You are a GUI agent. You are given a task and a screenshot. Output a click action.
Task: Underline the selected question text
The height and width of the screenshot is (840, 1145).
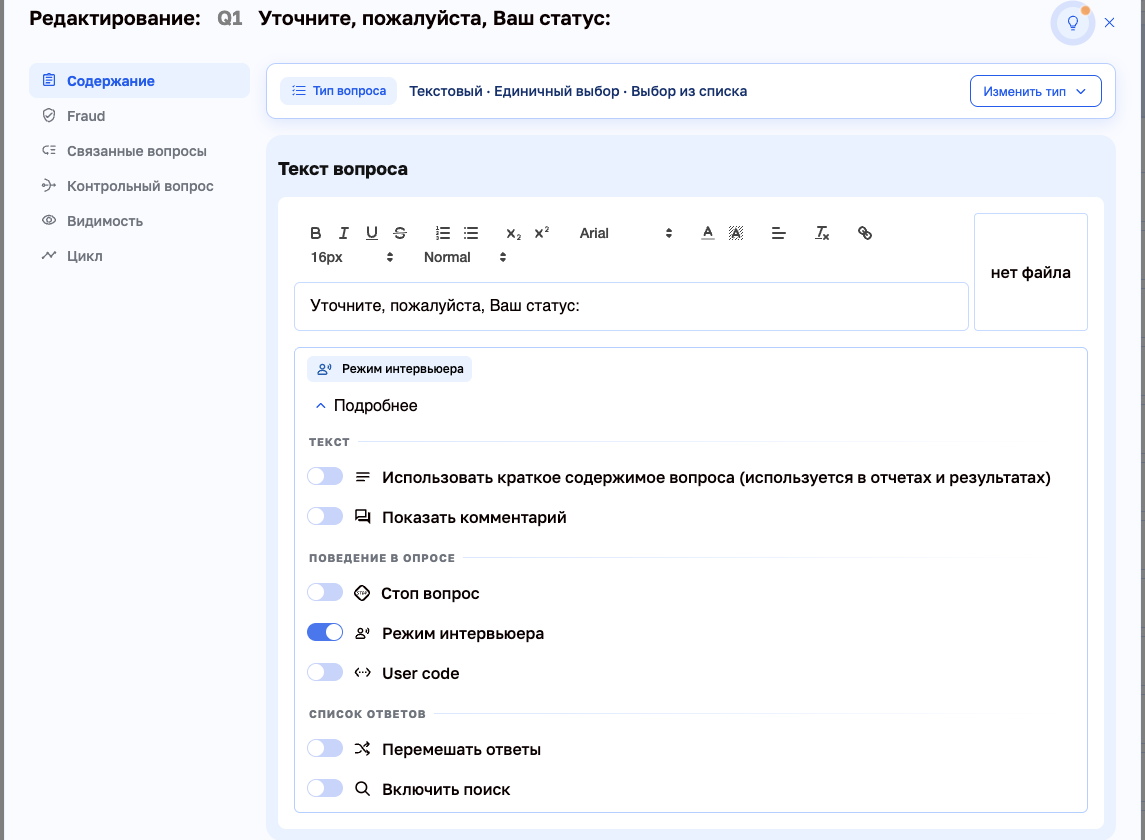pyautogui.click(x=372, y=233)
